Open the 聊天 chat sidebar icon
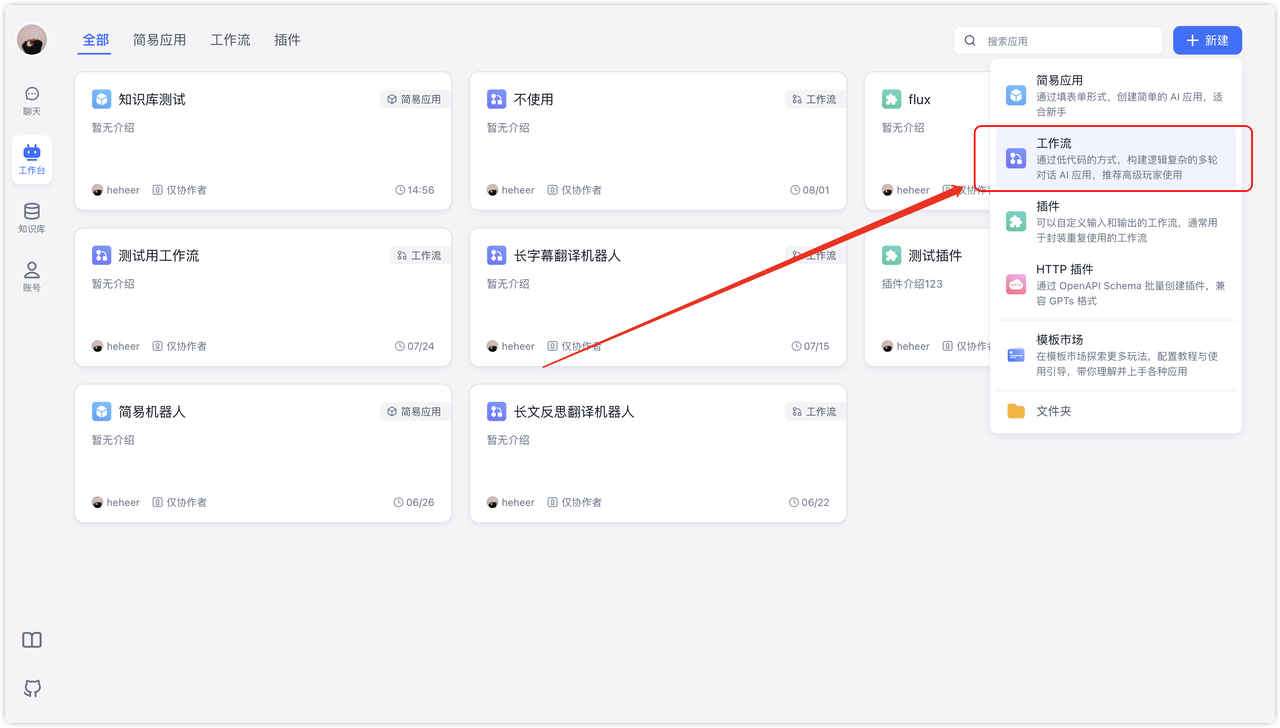The width and height of the screenshot is (1280, 728). [32, 100]
